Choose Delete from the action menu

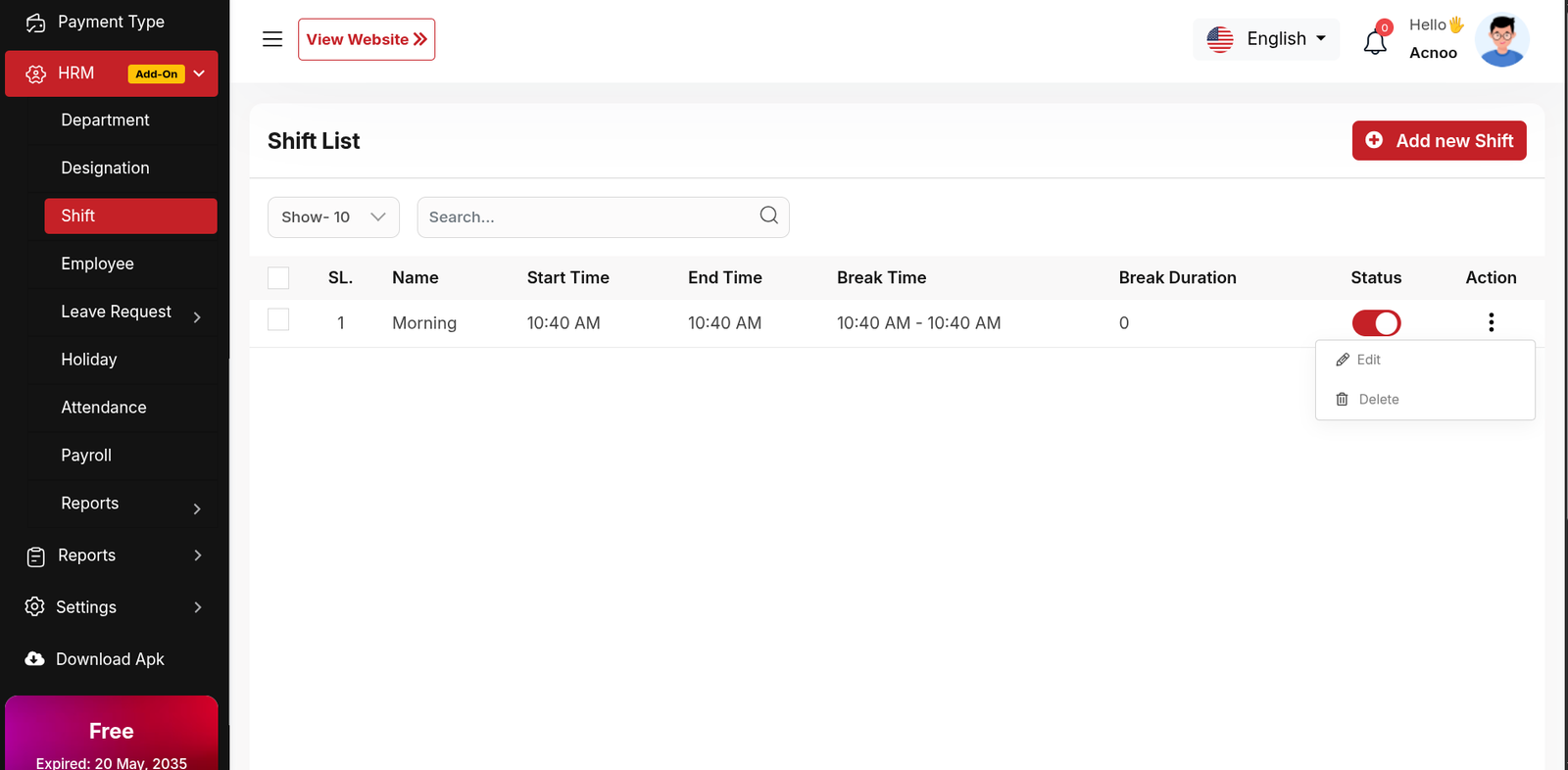click(x=1378, y=400)
